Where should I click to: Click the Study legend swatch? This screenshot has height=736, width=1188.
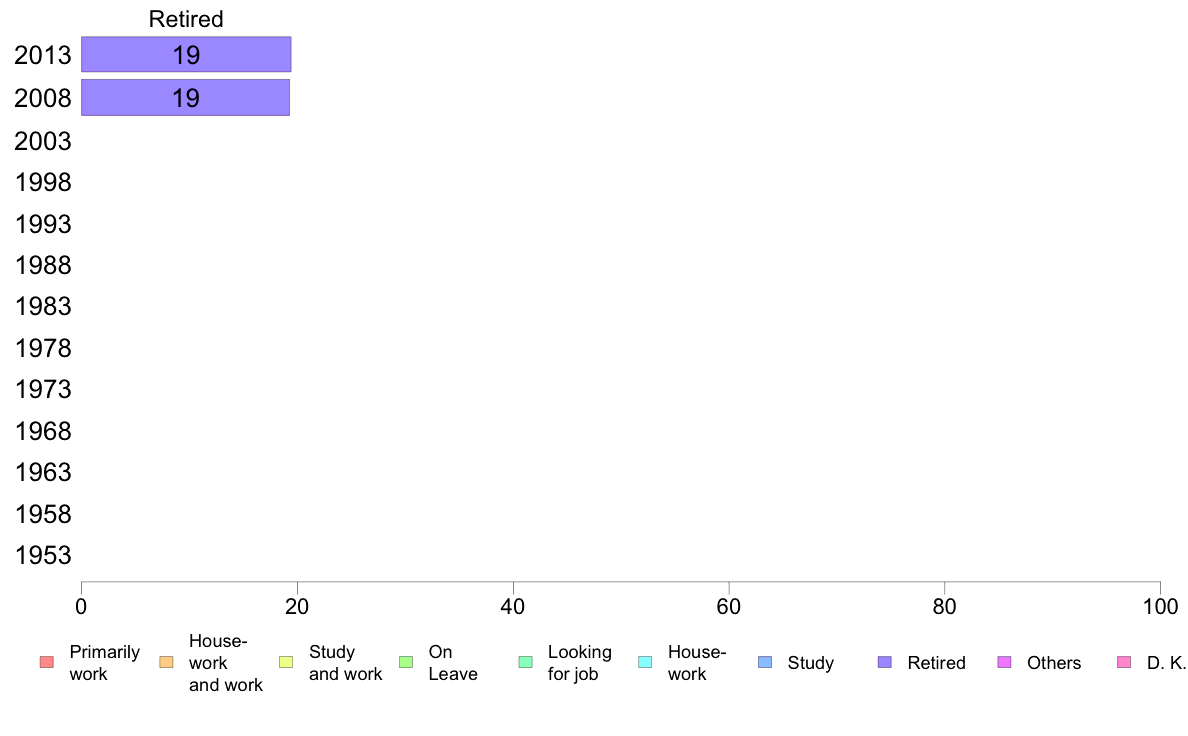pos(764,662)
